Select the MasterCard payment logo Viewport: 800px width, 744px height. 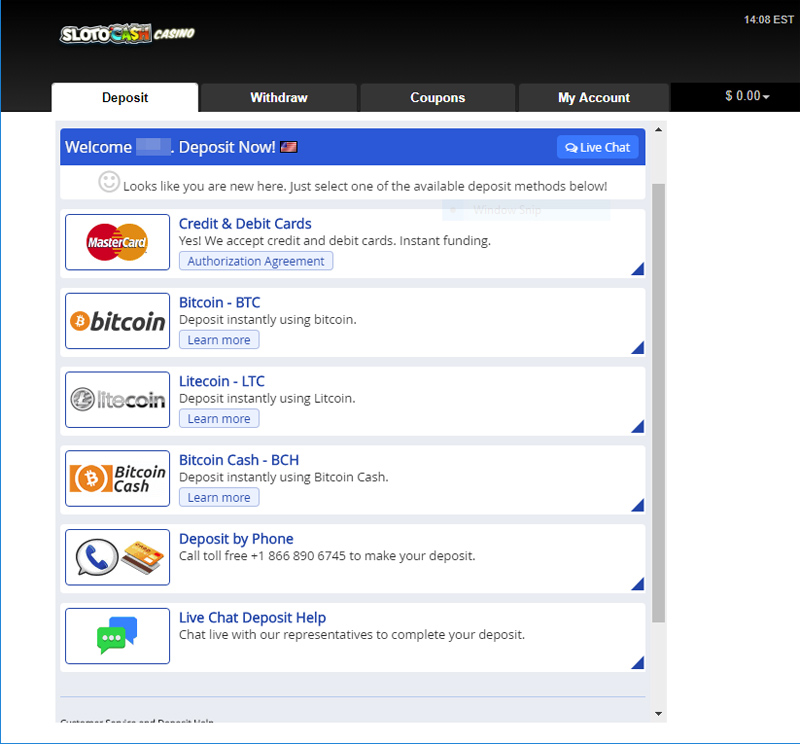117,242
